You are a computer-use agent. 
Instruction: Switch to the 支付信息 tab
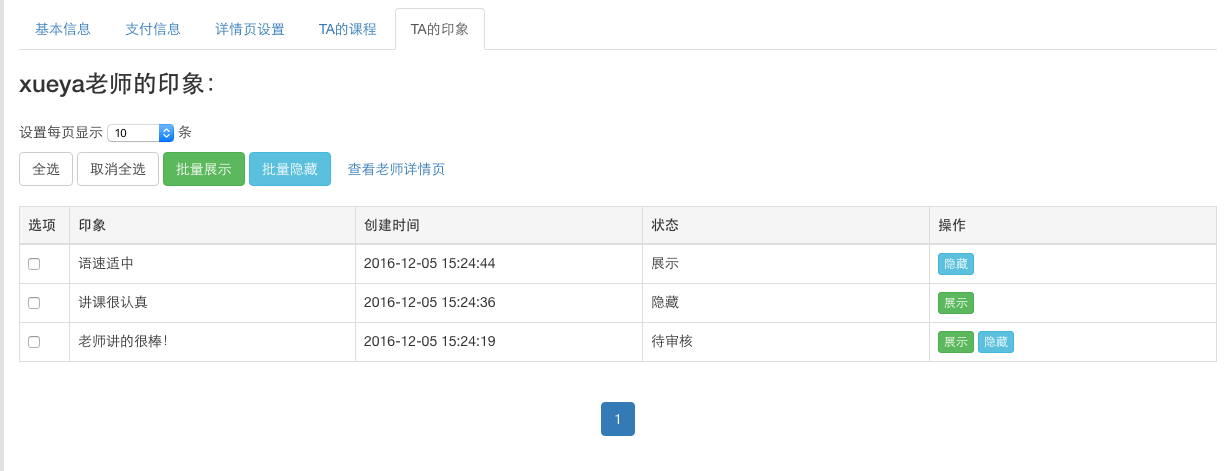[x=153, y=29]
